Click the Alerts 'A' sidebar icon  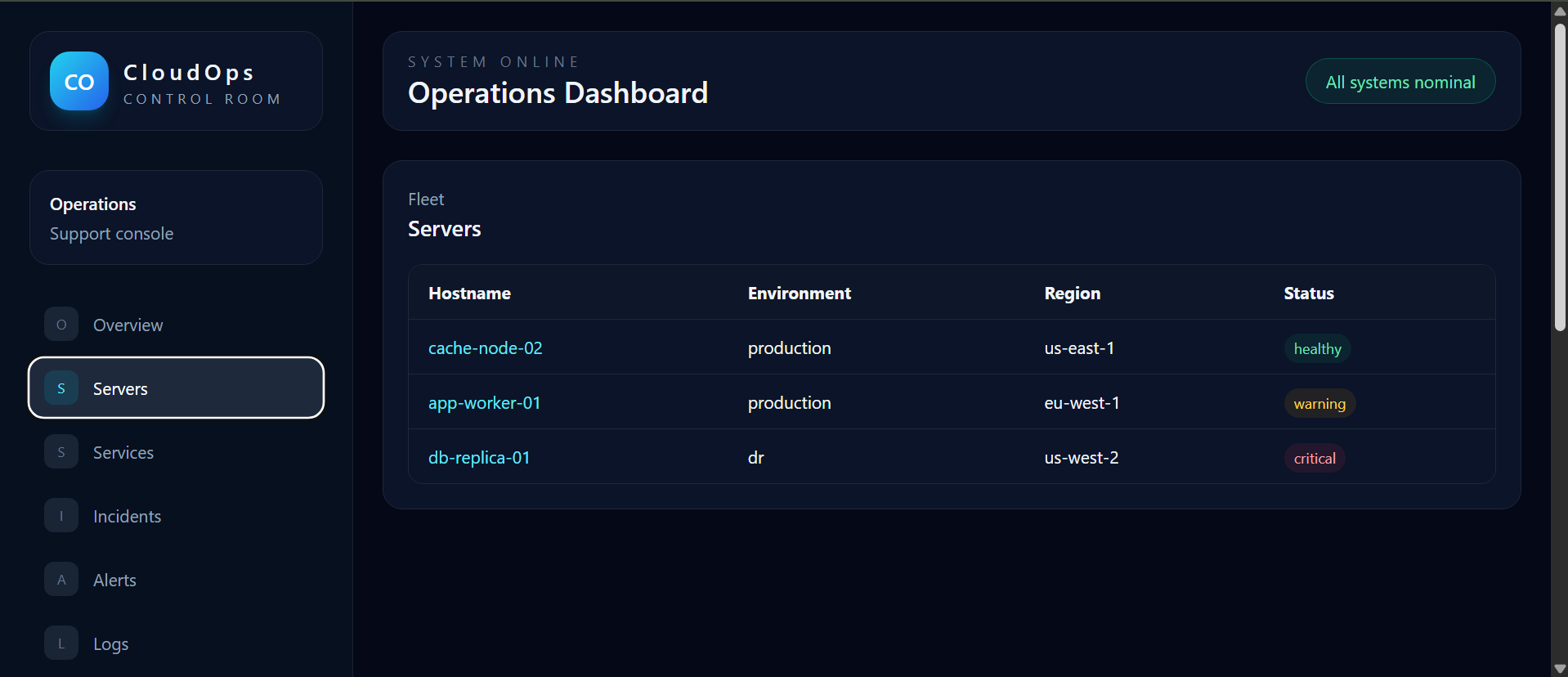pyautogui.click(x=61, y=580)
